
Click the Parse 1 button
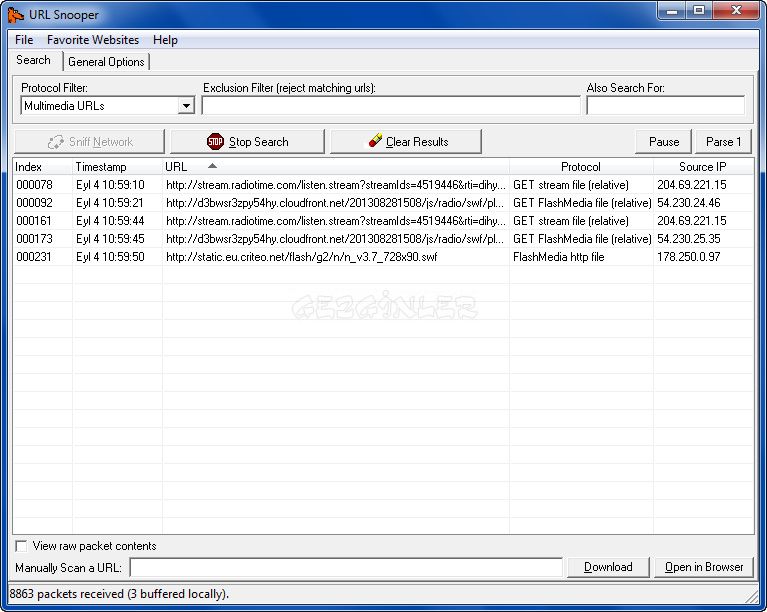723,142
